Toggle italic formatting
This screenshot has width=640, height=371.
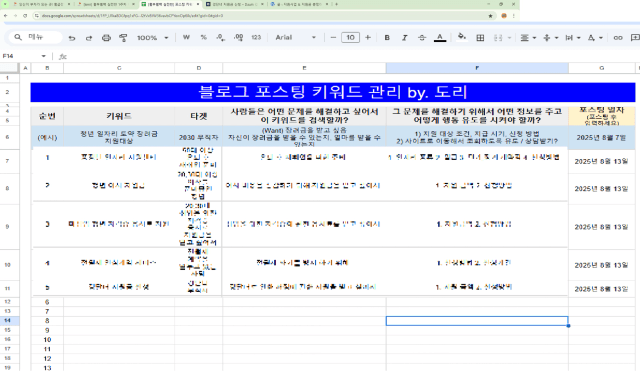[404, 38]
